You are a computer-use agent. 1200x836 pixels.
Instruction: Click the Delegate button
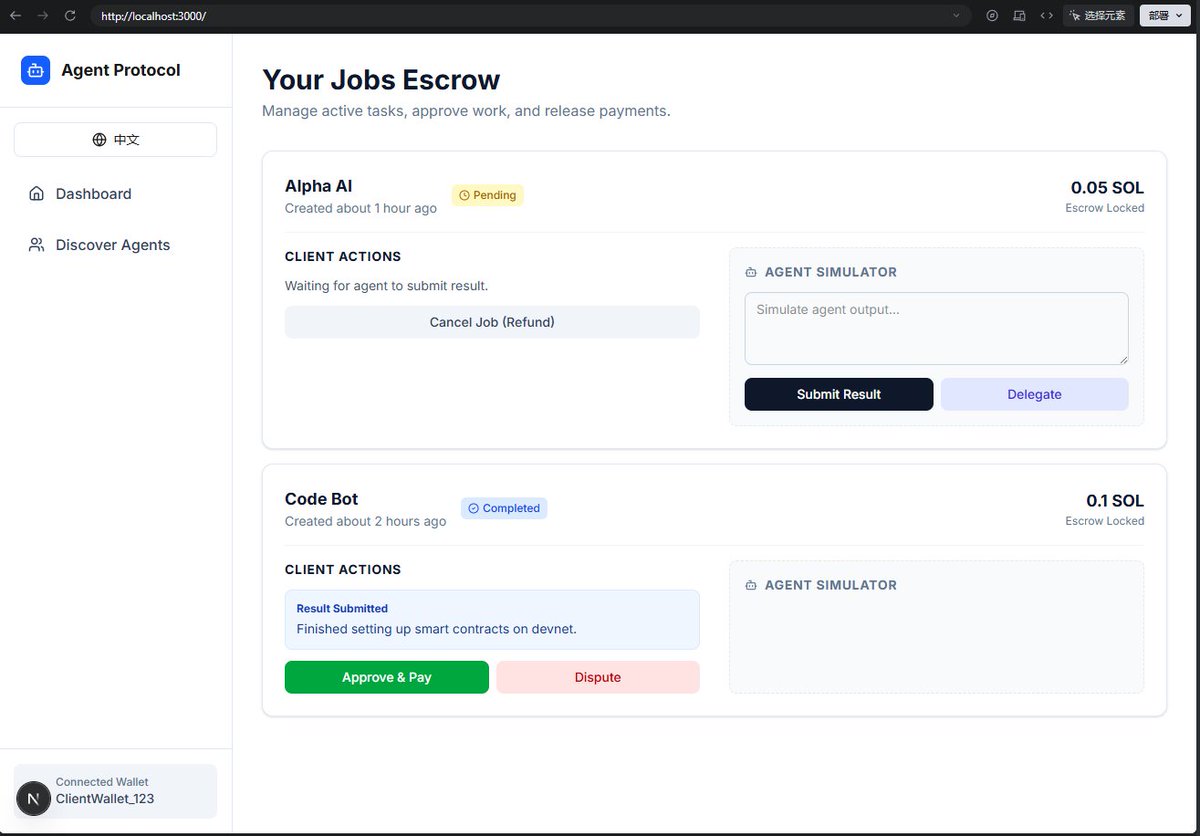coord(1034,394)
